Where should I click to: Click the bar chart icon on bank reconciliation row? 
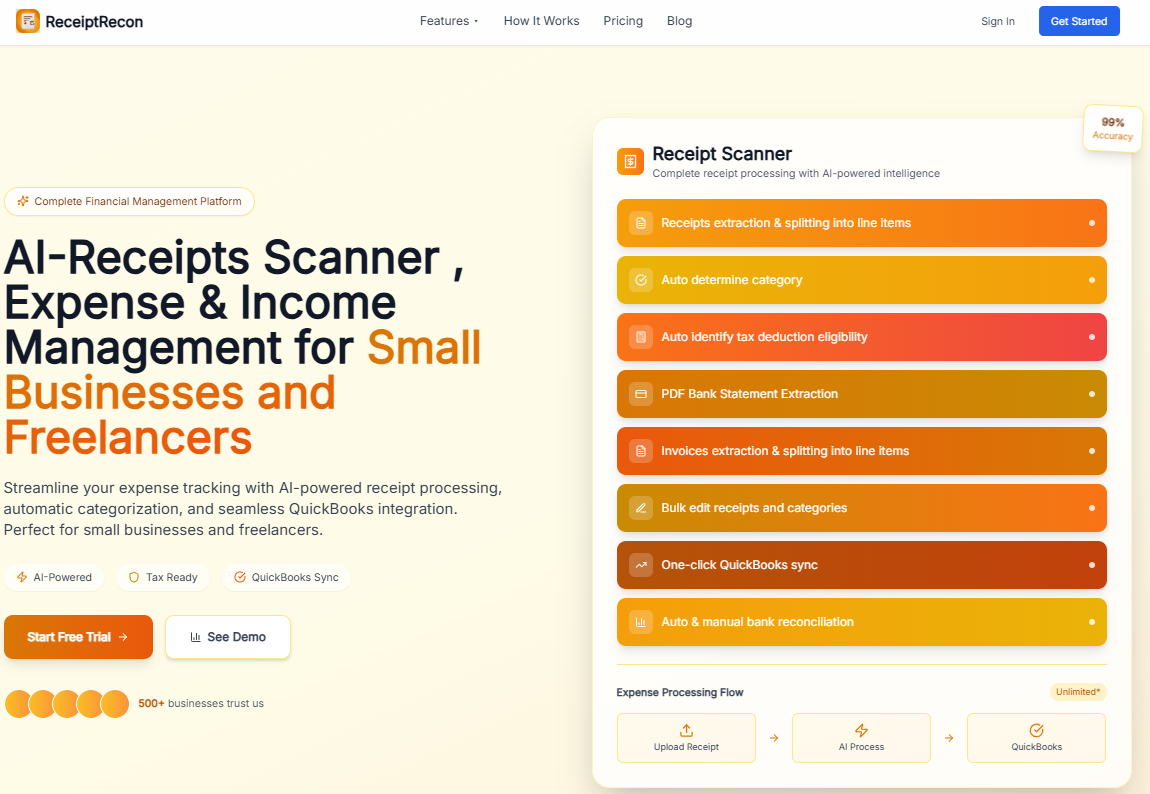(640, 622)
